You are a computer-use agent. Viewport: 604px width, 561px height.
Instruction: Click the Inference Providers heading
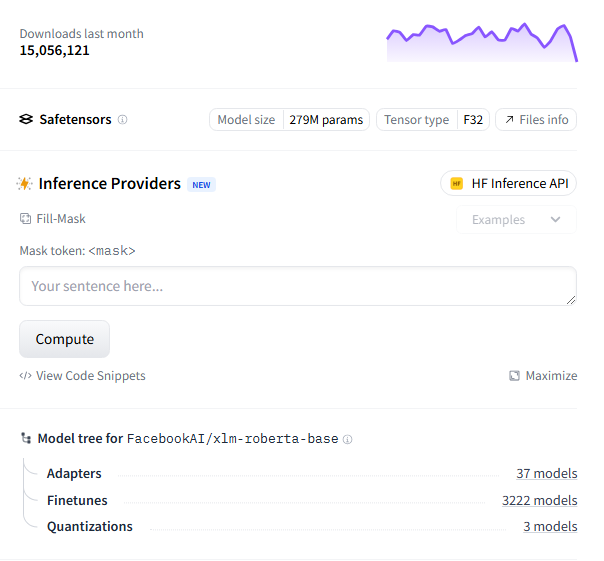coord(109,184)
